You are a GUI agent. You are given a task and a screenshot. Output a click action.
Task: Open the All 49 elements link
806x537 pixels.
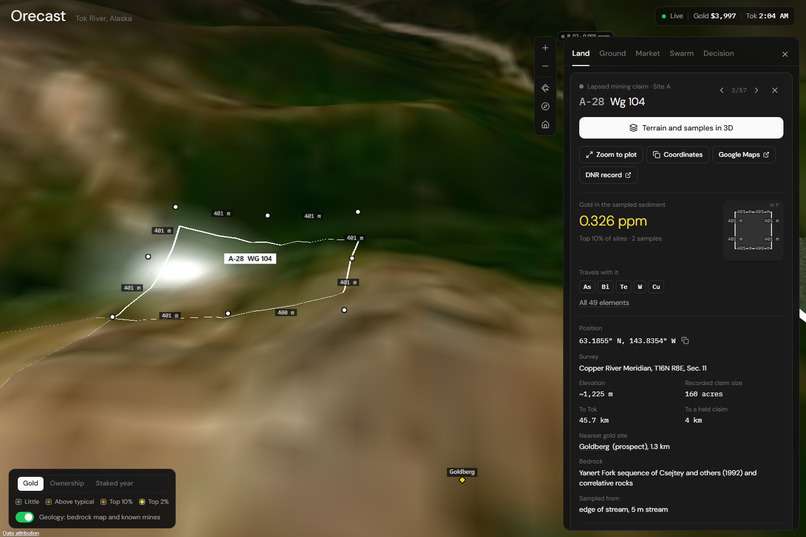[604, 303]
